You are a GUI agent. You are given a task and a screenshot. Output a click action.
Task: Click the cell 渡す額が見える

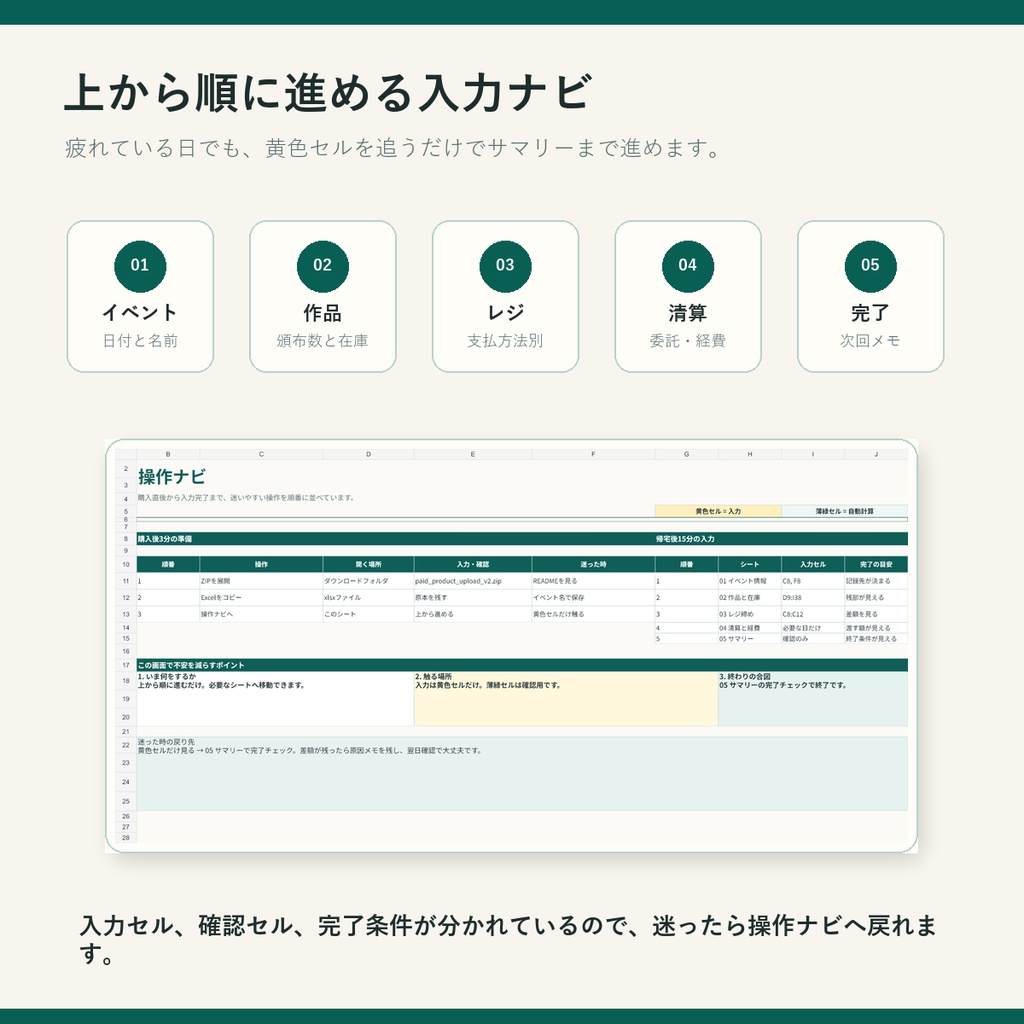[876, 628]
